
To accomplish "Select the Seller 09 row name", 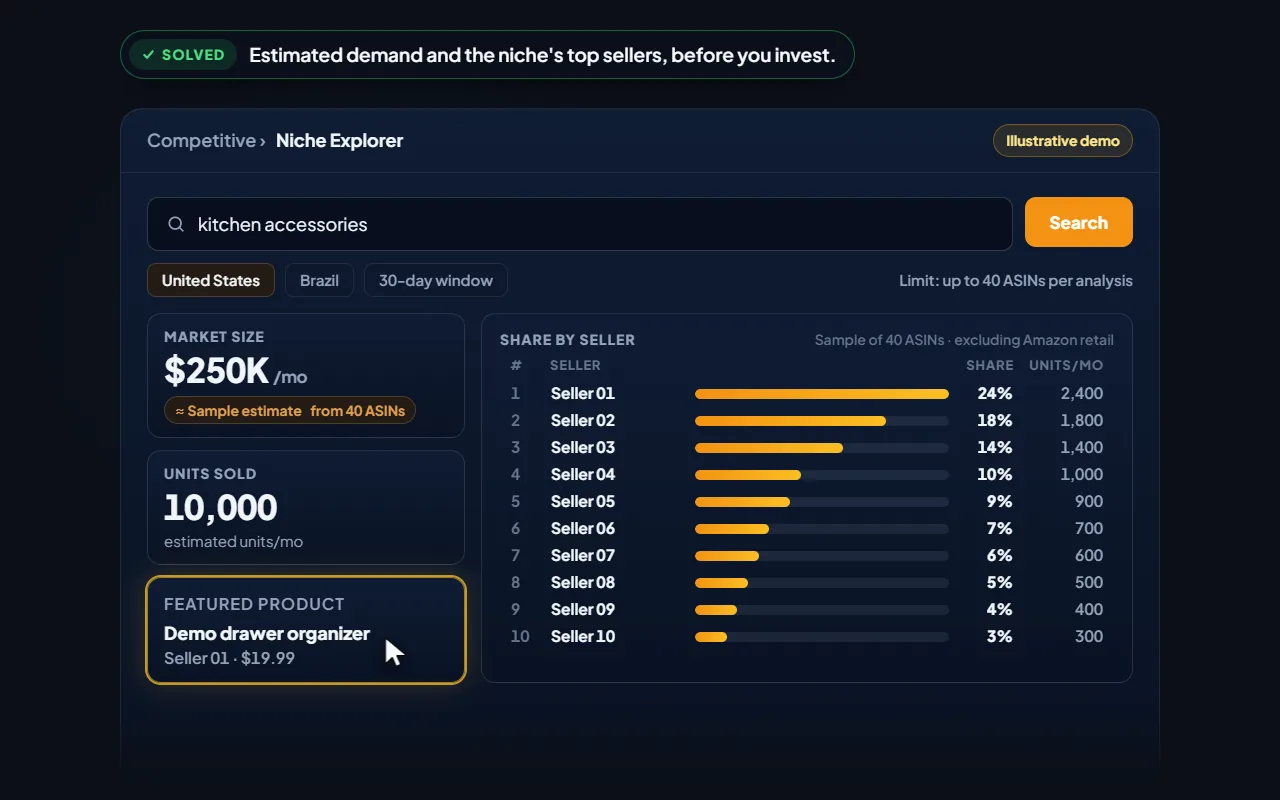I will click(x=583, y=609).
